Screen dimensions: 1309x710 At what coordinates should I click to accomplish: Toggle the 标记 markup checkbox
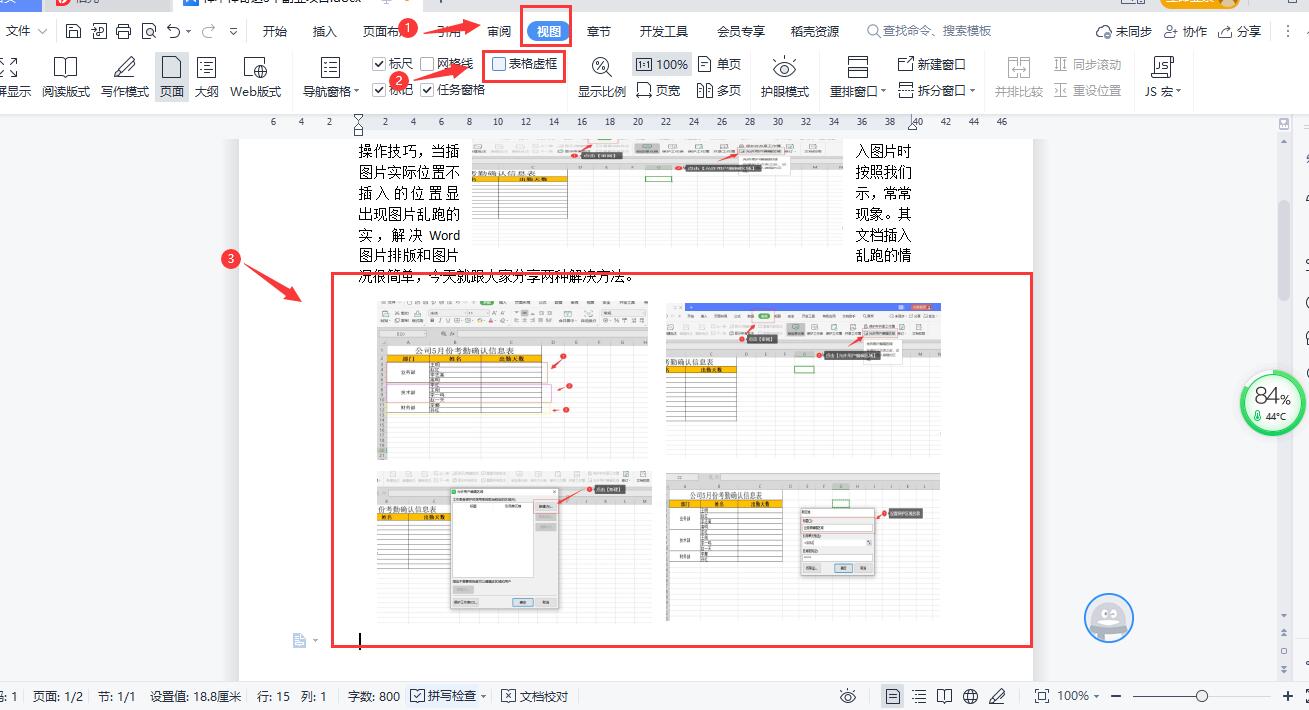(x=379, y=90)
